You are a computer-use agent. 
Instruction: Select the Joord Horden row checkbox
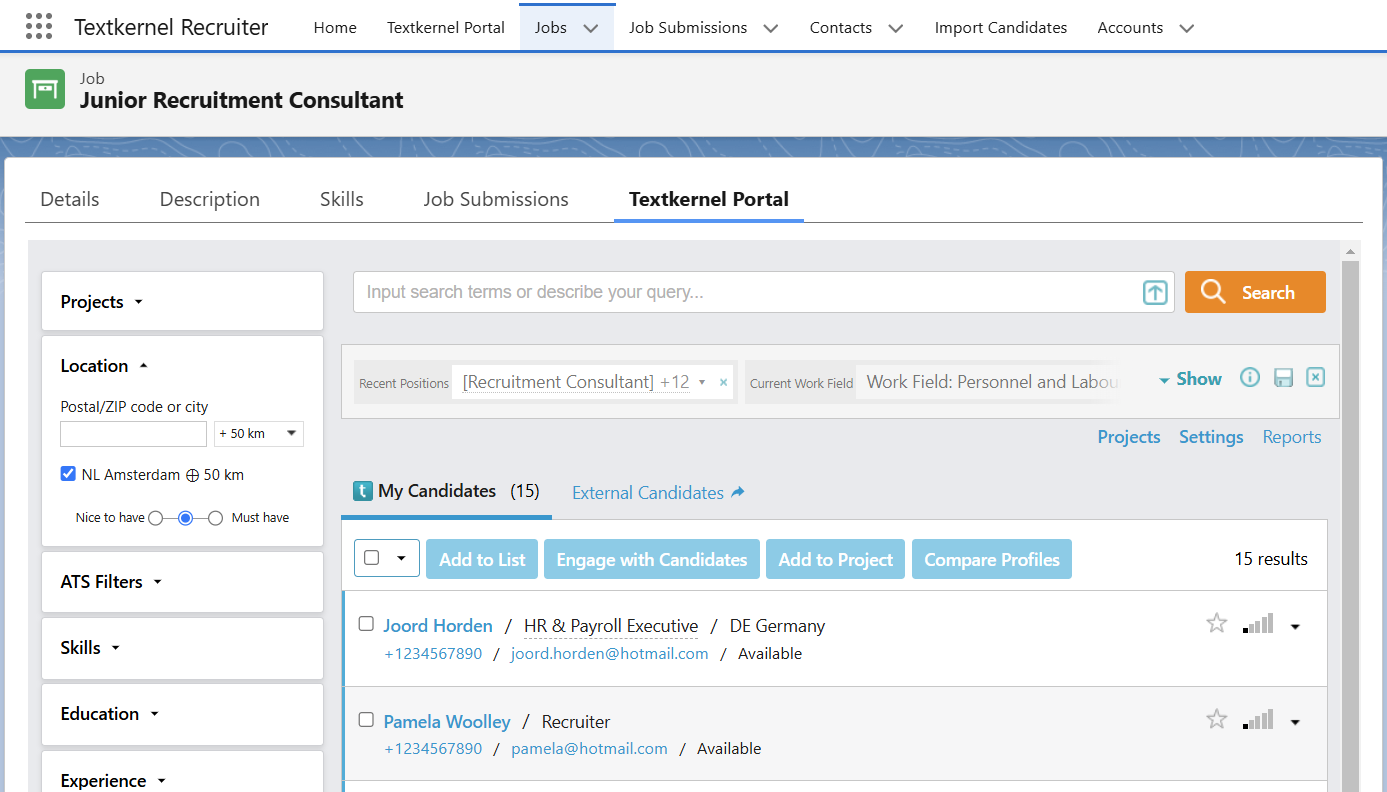366,624
